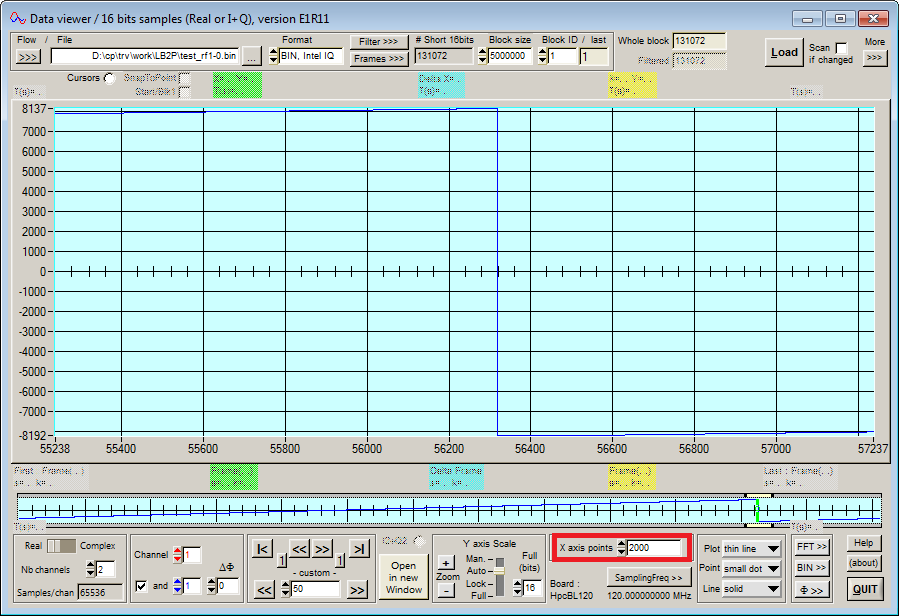Click the overview navigation strip waveform
The width and height of the screenshot is (899, 616).
point(449,509)
